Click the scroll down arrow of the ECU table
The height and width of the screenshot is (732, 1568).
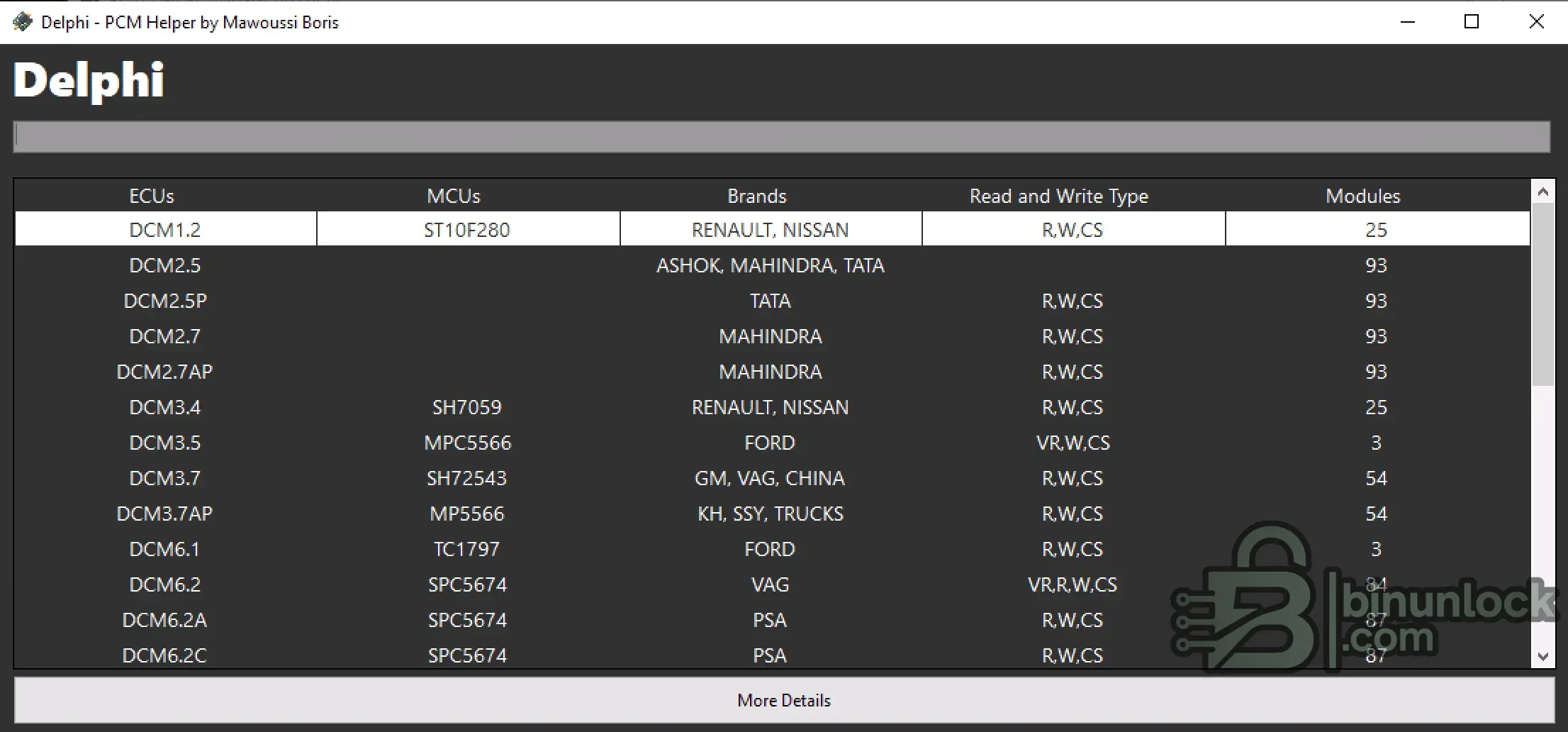pyautogui.click(x=1542, y=657)
